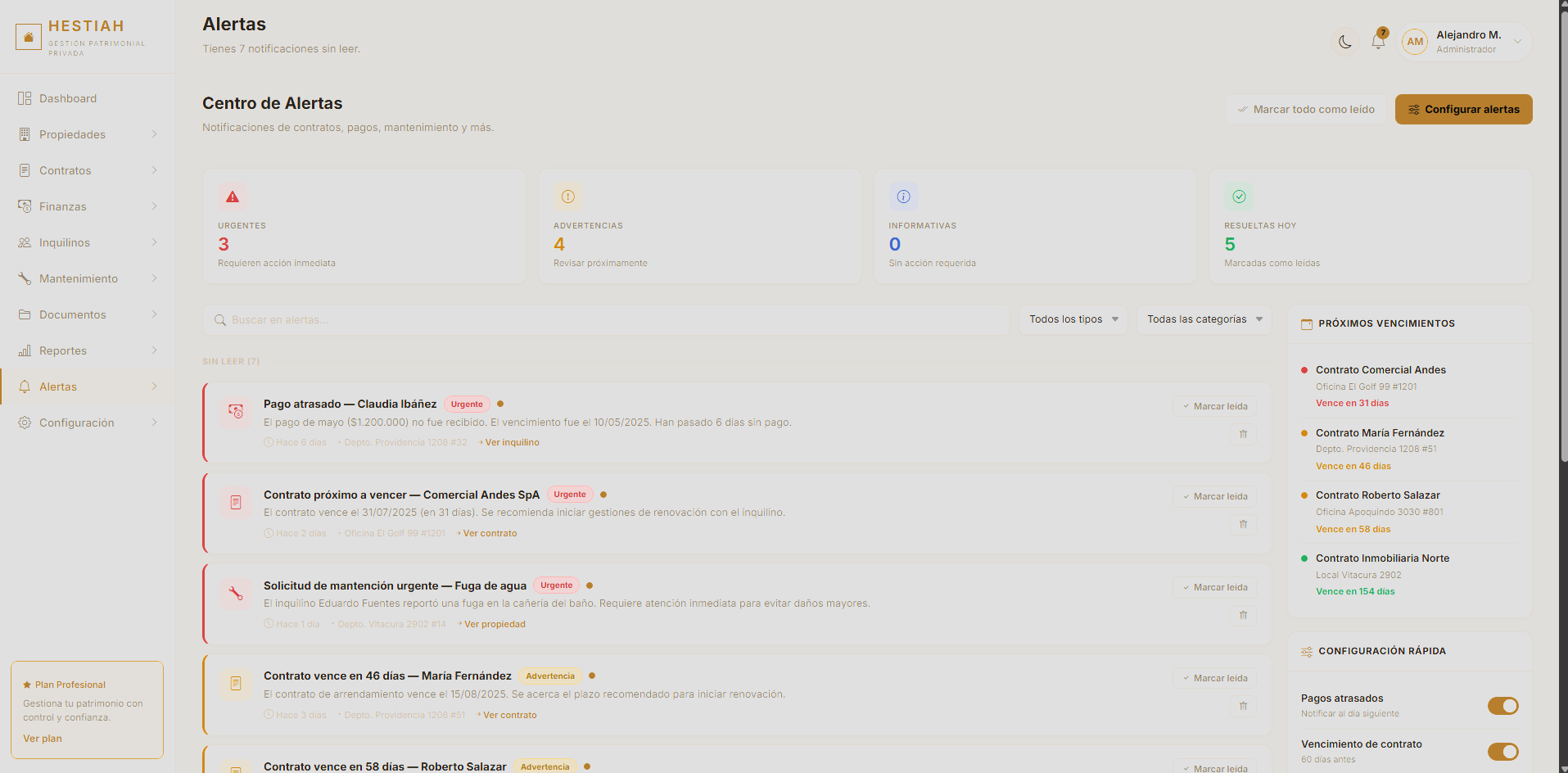Open the Alejandro M. account menu chevron
The image size is (1568, 773).
tap(1517, 42)
